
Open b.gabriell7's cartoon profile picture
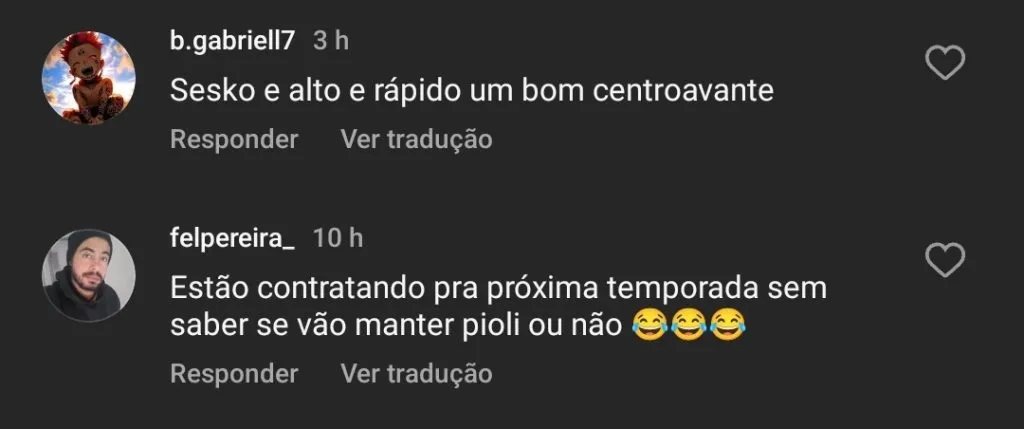89,78
